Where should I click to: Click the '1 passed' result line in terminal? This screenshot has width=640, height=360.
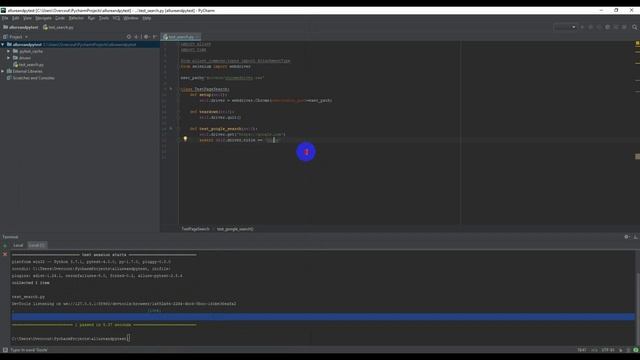(104, 325)
